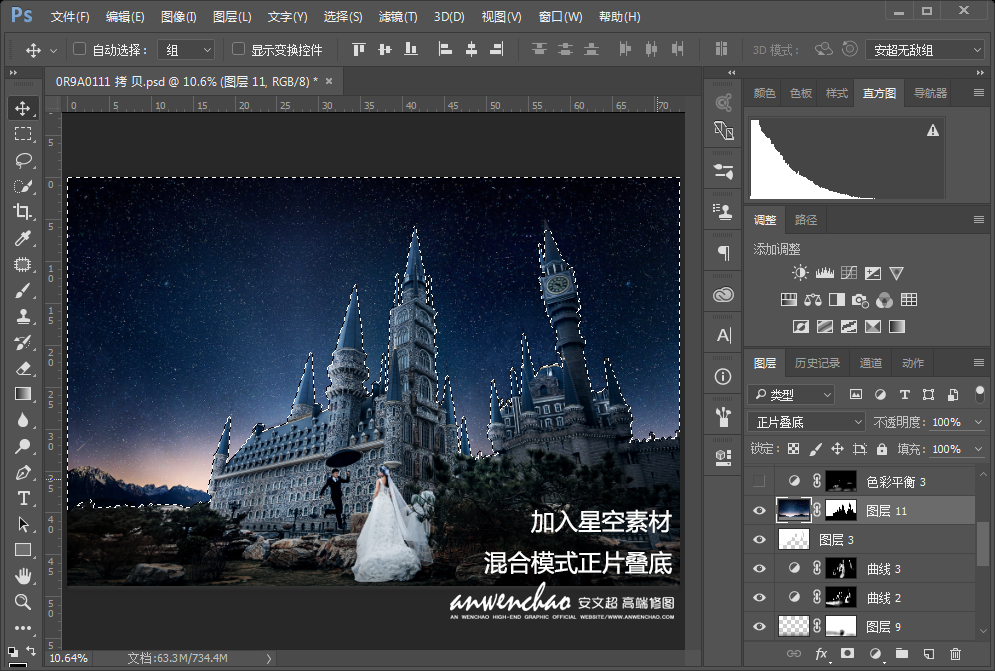Open the 文件(F) menu
The height and width of the screenshot is (671, 995).
pyautogui.click(x=70, y=17)
